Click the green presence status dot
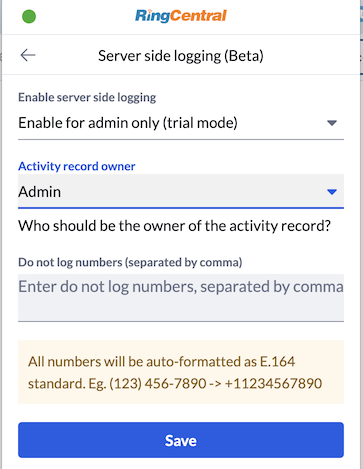This screenshot has height=469, width=363. tap(29, 16)
